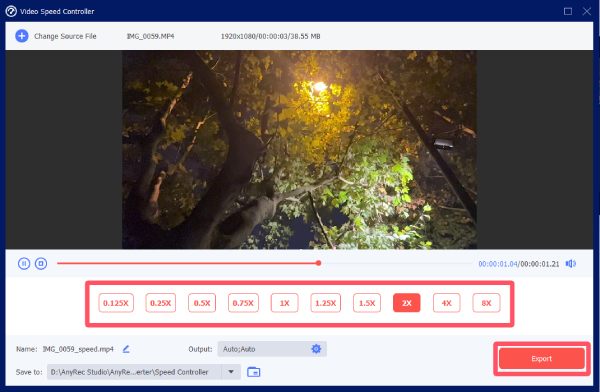This screenshot has width=600, height=392.
Task: Select 0.5X speed option
Action: pyautogui.click(x=202, y=303)
